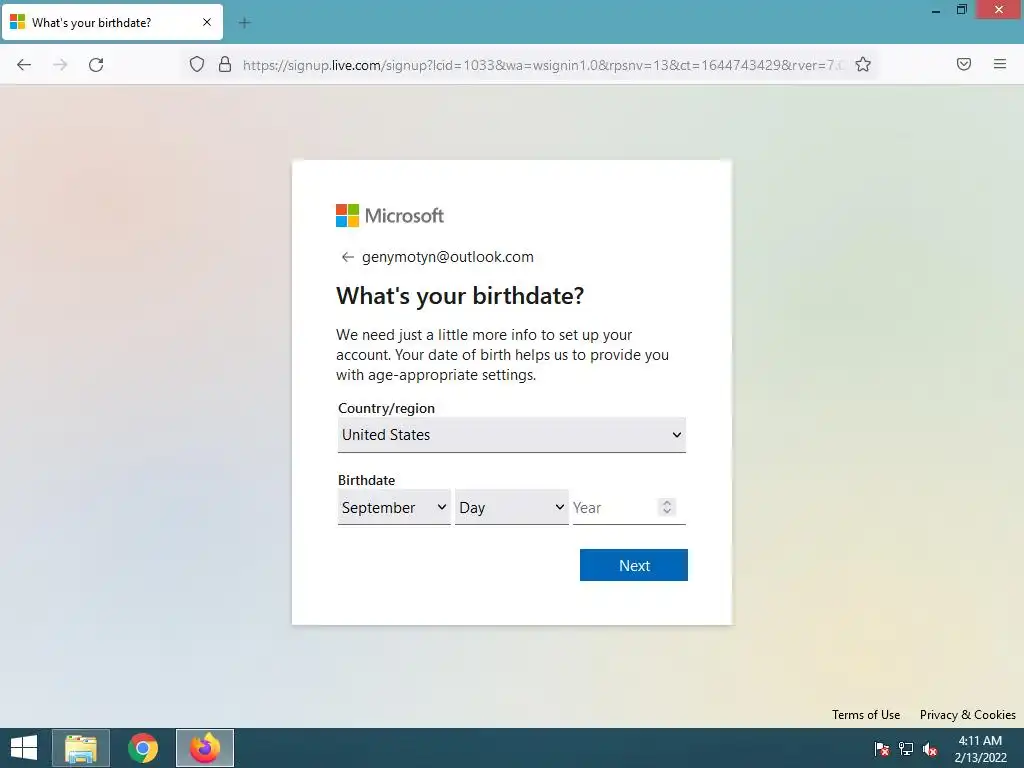Open the September month dropdown

[x=394, y=507]
